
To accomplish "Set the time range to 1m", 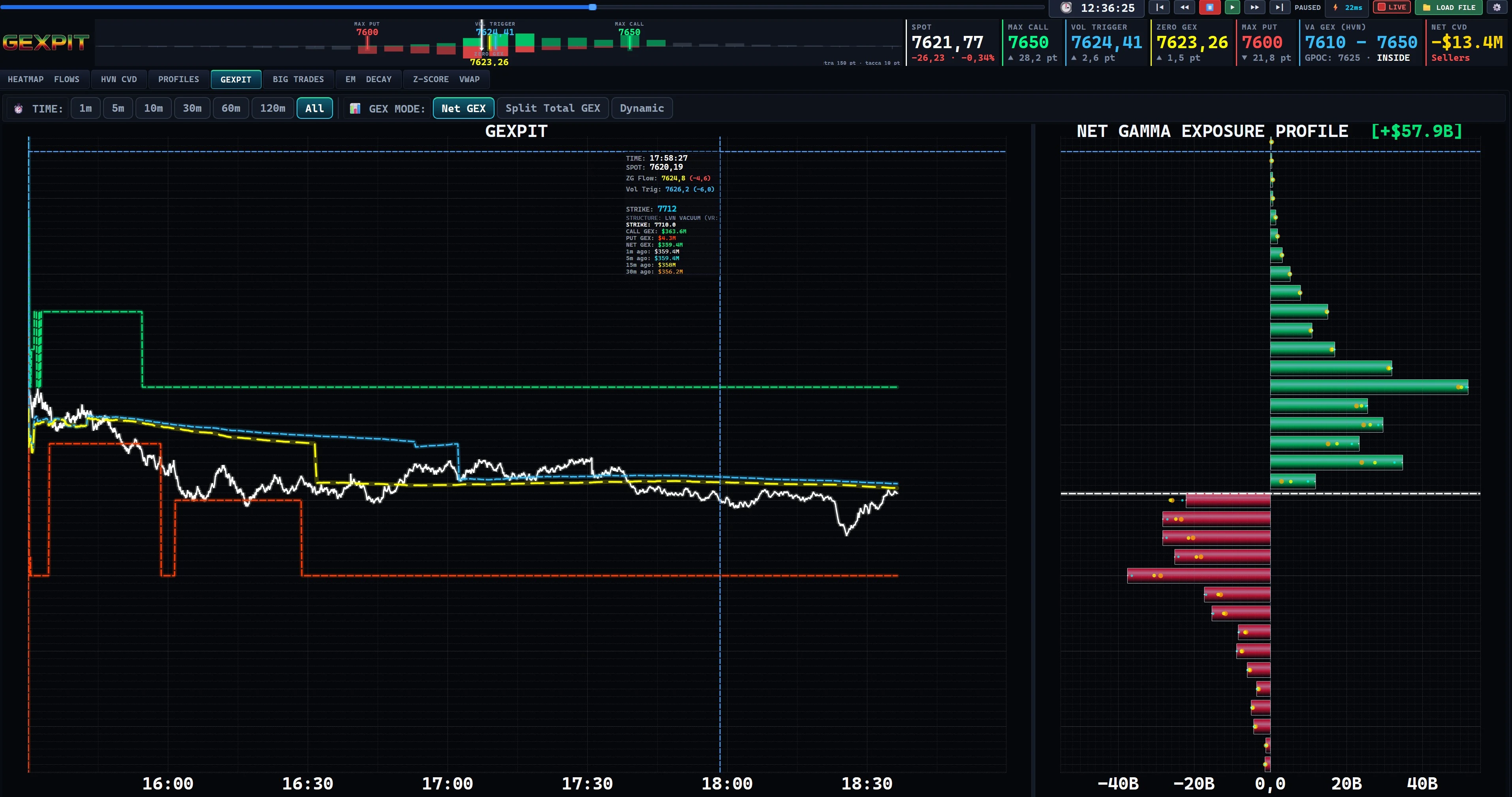I will click(86, 109).
